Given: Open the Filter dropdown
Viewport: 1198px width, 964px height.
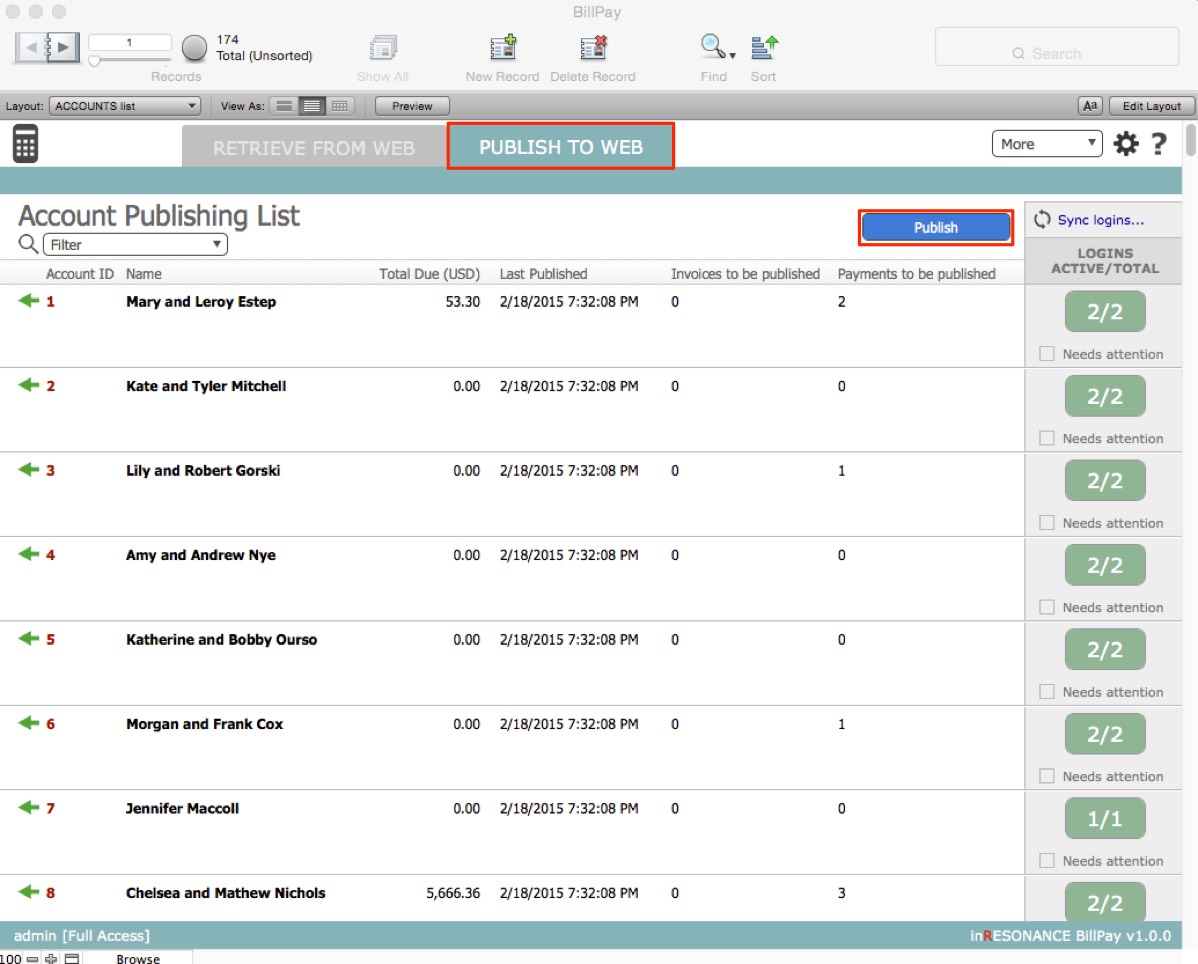Looking at the screenshot, I should tap(135, 245).
